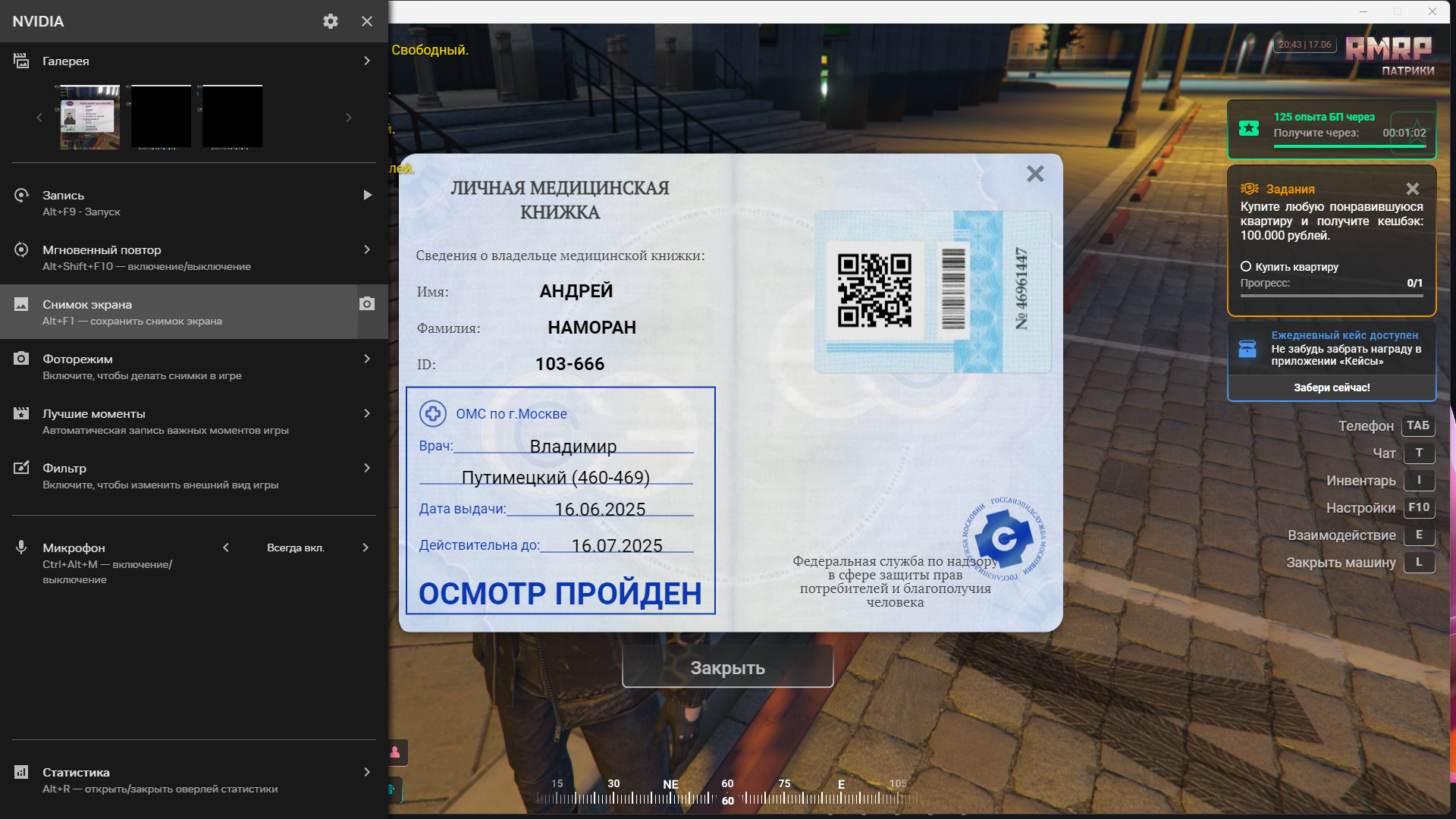
Task: Start recording with the Запись play arrow
Action: tap(367, 195)
